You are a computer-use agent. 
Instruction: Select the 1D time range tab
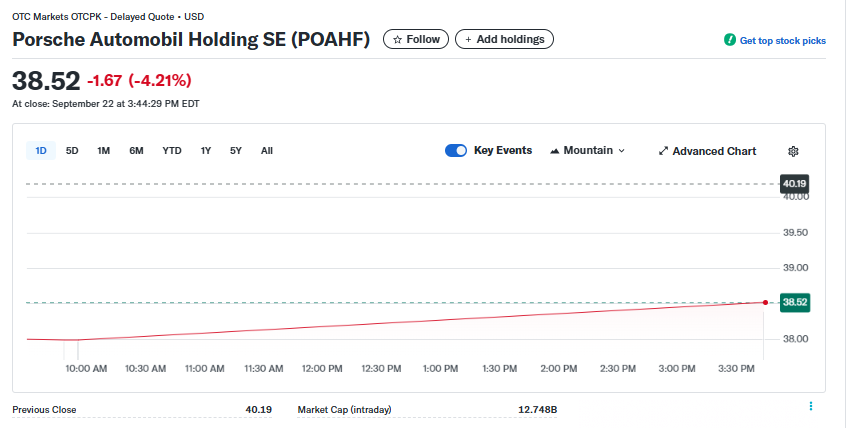pos(41,151)
